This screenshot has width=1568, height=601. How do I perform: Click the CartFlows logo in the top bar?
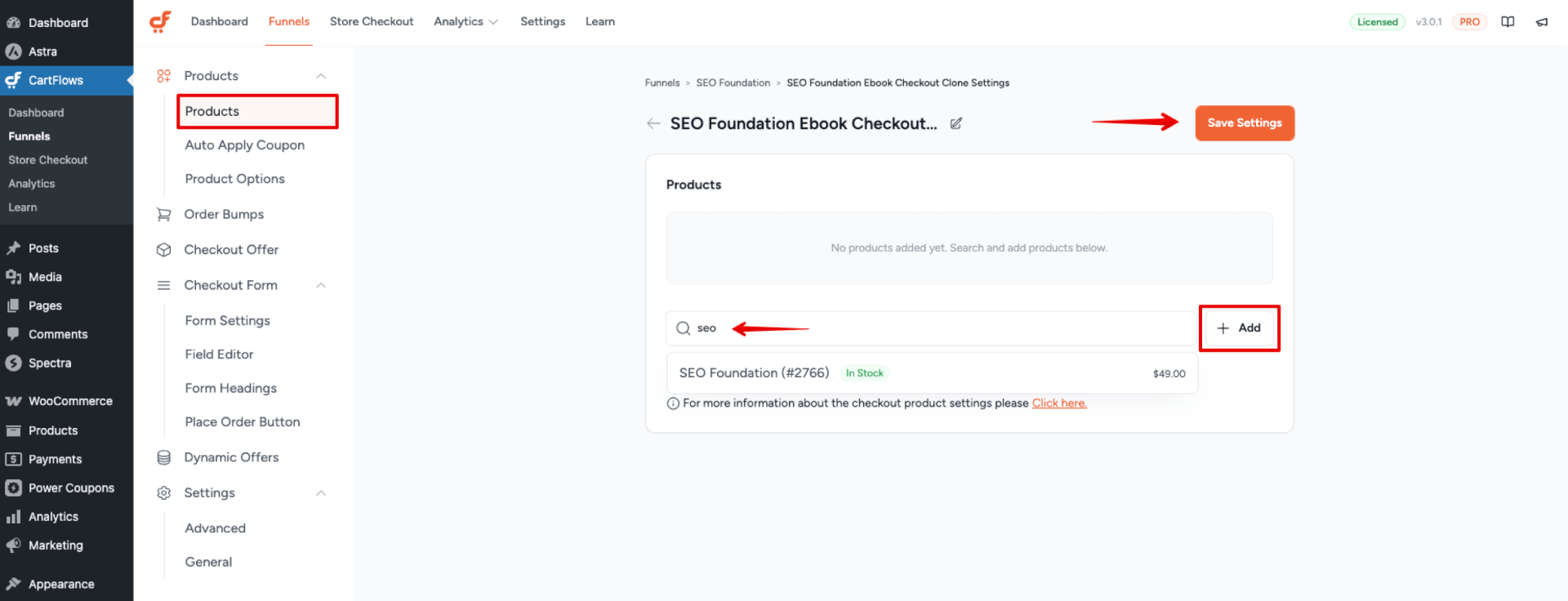coord(160,21)
